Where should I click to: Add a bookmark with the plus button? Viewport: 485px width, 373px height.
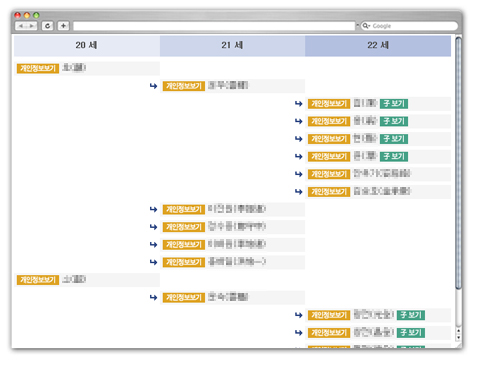pos(63,26)
